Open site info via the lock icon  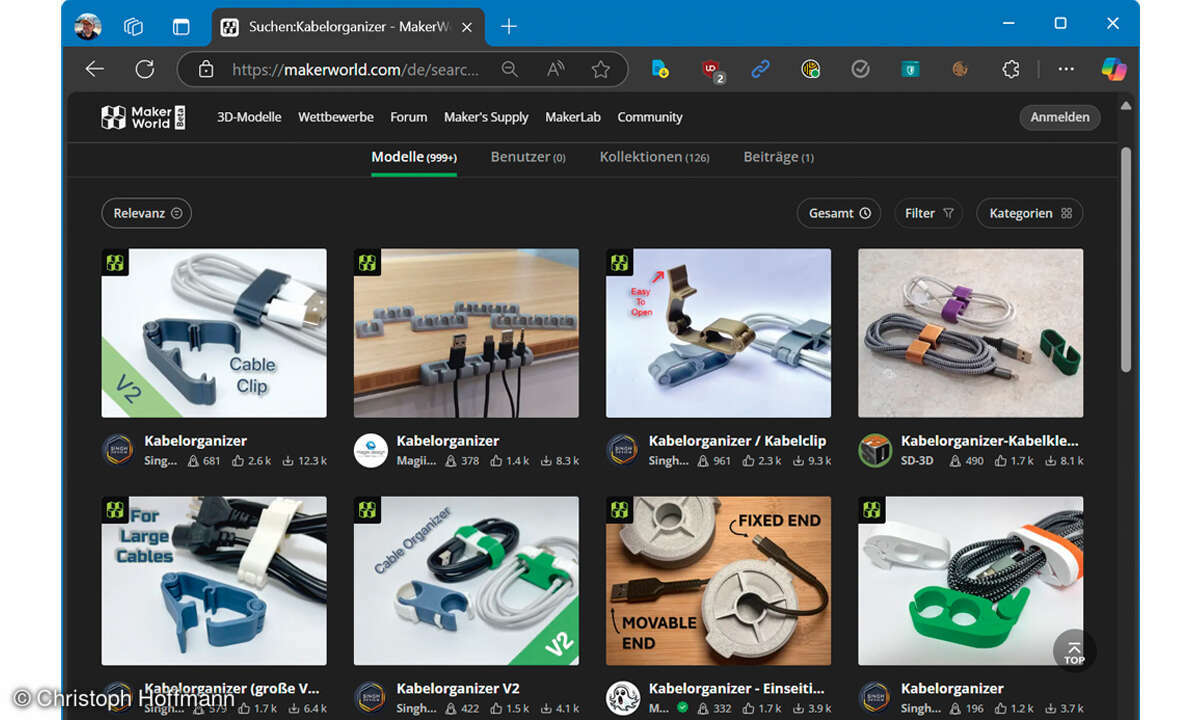pos(206,70)
